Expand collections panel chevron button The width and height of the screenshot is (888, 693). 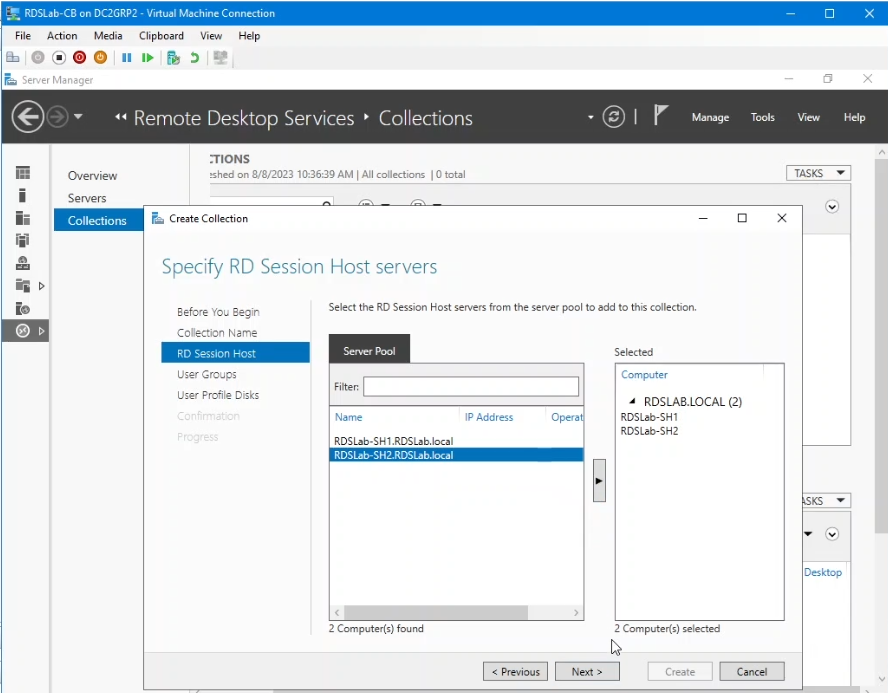[831, 207]
